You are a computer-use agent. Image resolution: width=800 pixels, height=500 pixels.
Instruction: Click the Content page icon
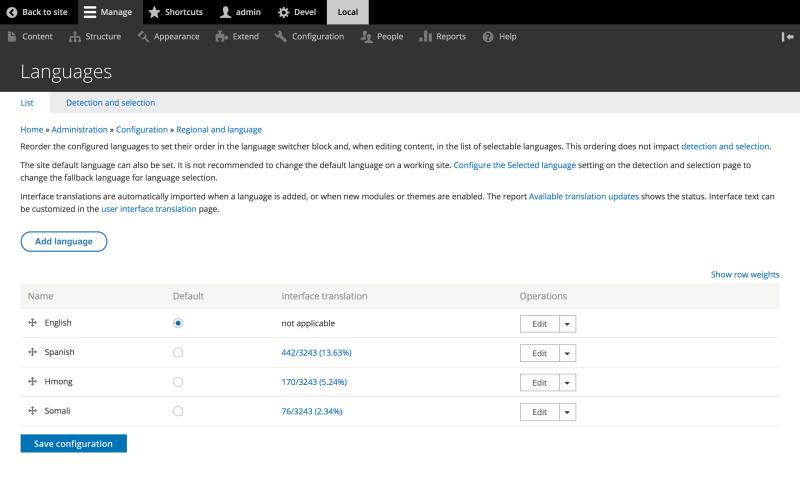pos(12,37)
